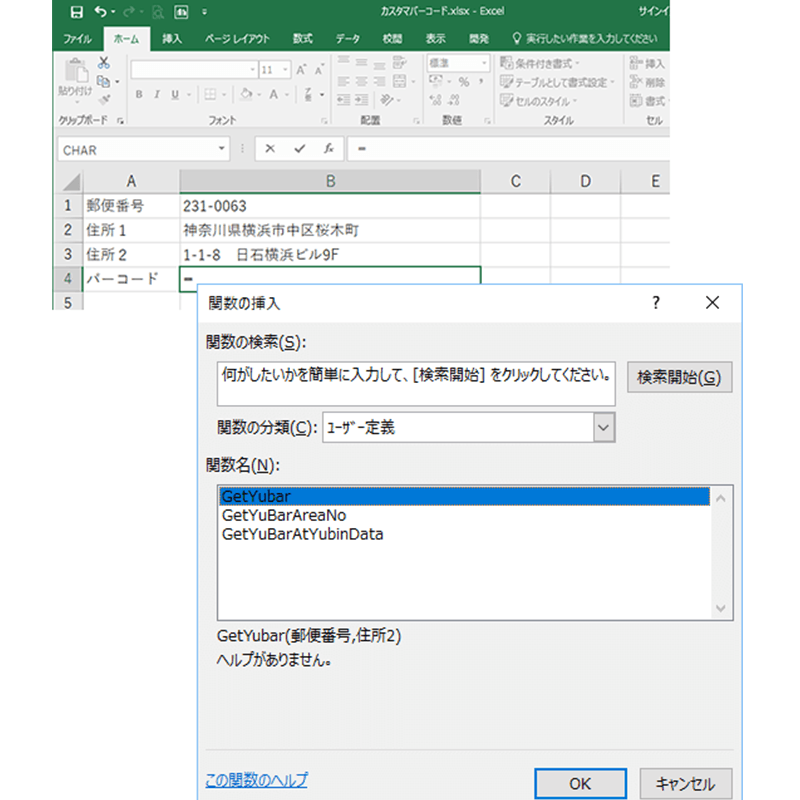The image size is (800, 800).
Task: Click the 検索開始 search button
Action: [x=679, y=377]
